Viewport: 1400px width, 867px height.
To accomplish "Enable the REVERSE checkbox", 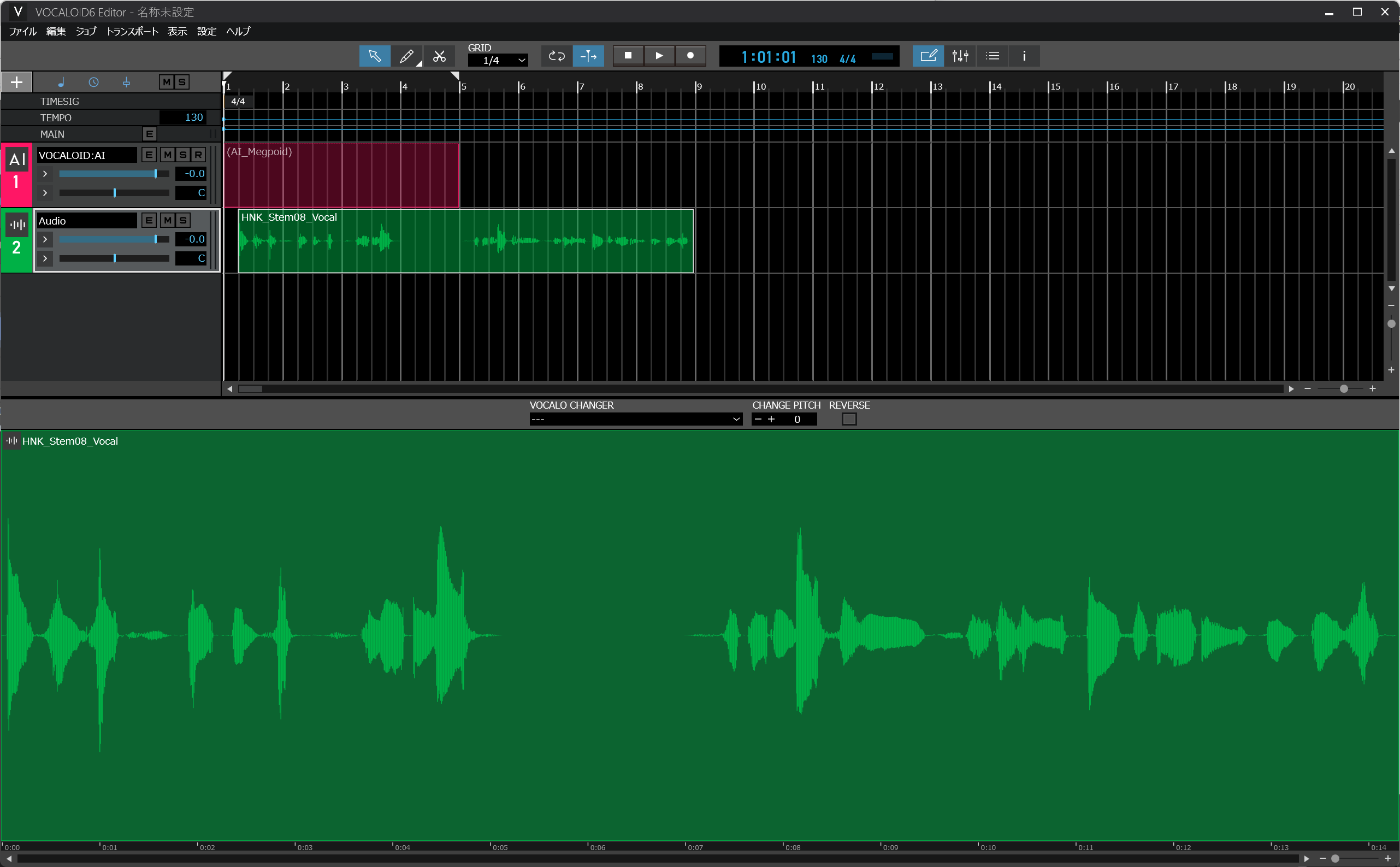I will (849, 419).
